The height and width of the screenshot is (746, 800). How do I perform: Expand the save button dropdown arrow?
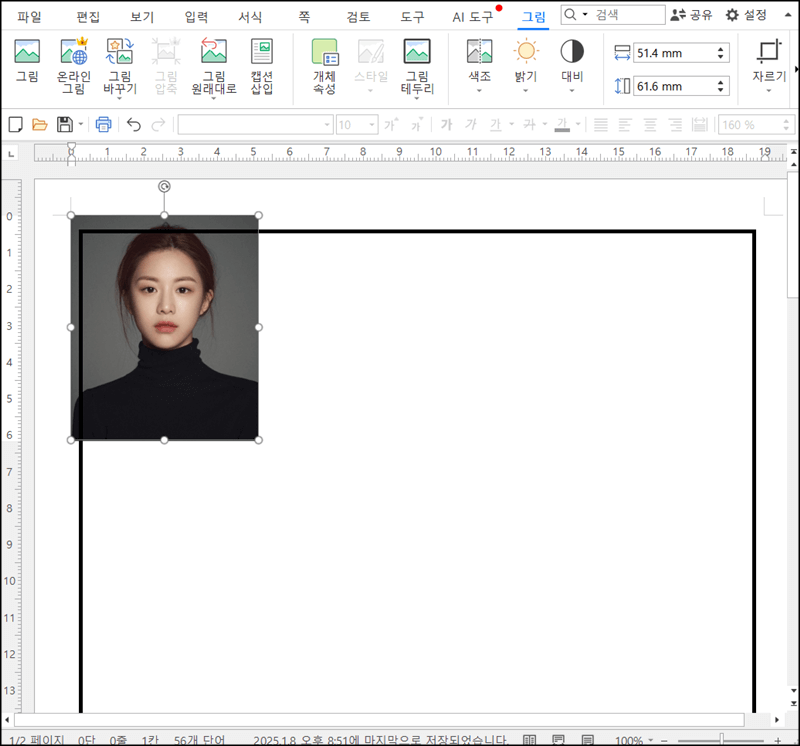pyautogui.click(x=81, y=124)
